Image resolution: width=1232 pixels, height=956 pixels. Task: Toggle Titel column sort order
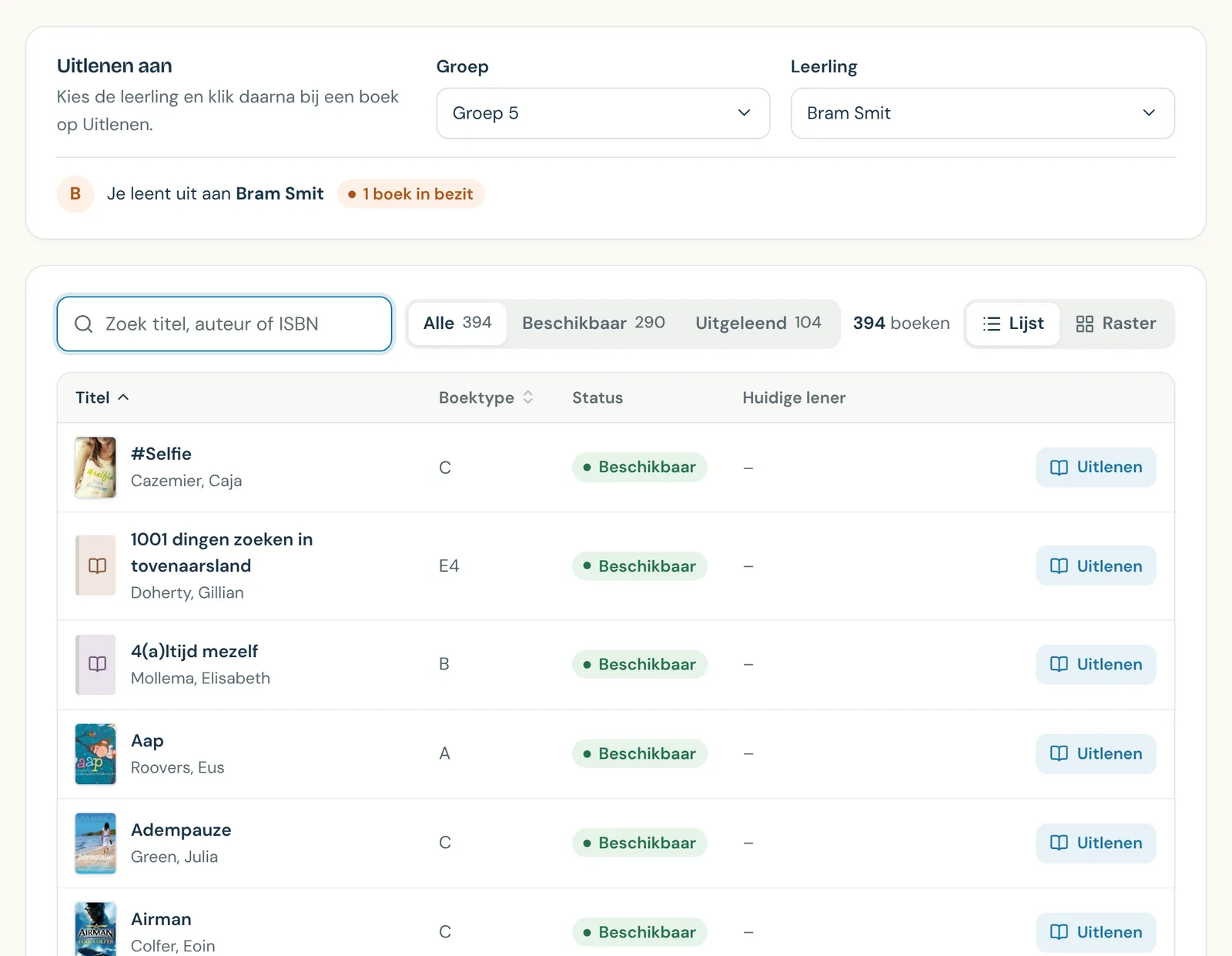coord(102,397)
